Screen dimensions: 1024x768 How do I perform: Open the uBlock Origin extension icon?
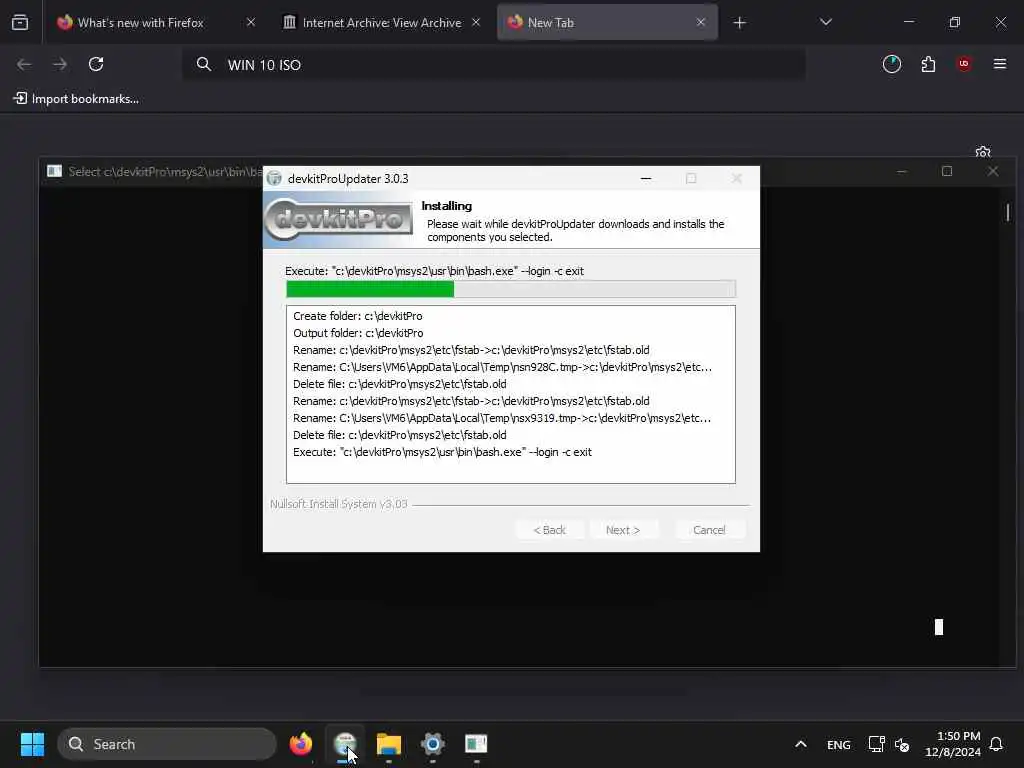coord(964,64)
